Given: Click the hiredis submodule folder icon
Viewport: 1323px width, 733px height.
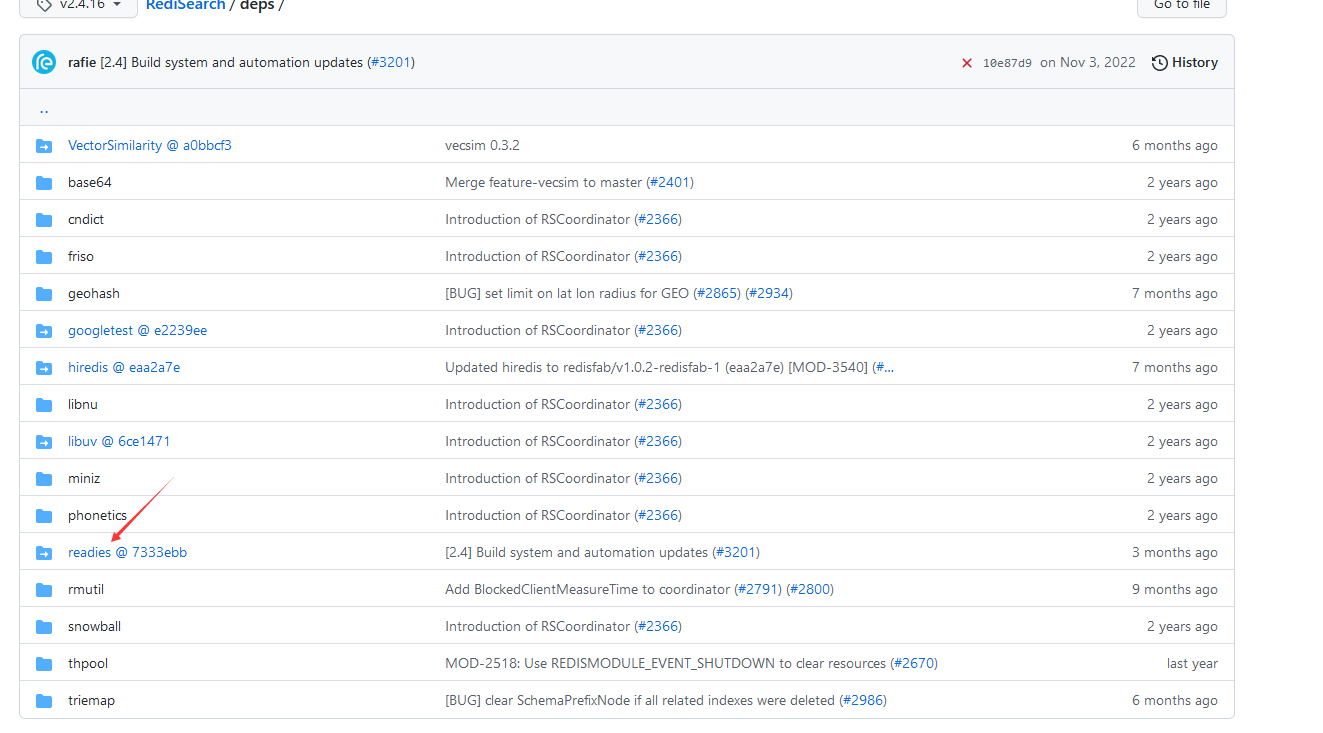Looking at the screenshot, I should pos(44,368).
